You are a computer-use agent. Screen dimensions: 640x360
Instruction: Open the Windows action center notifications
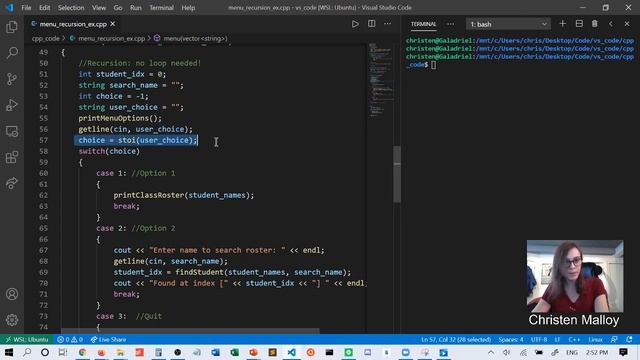pos(623,352)
